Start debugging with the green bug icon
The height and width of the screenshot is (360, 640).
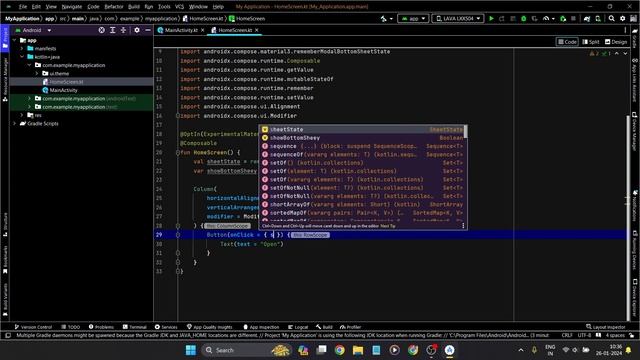pyautogui.click(x=524, y=19)
